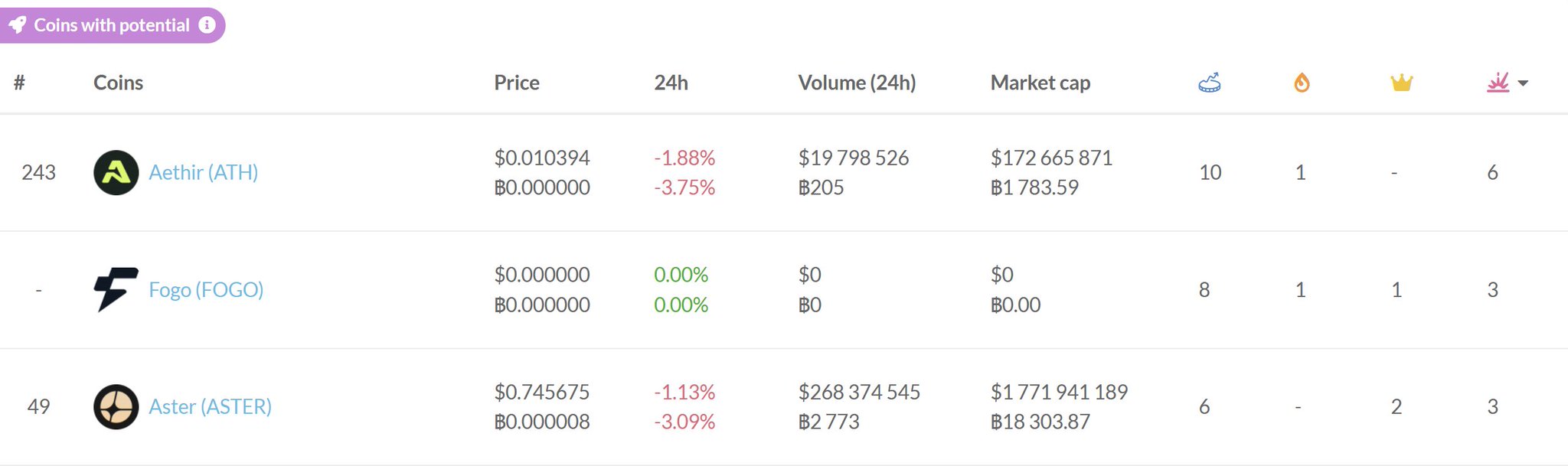
Task: Open the Aster (ASTER) coin link
Action: click(x=210, y=406)
